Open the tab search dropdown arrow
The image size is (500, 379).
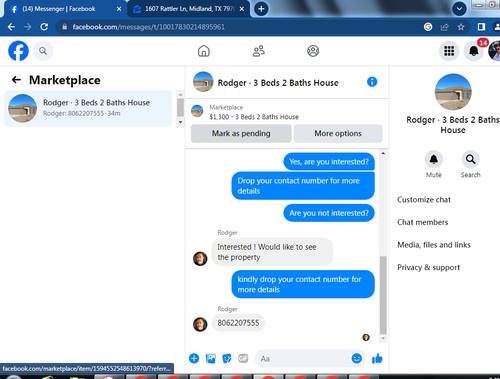pyautogui.click(x=459, y=9)
